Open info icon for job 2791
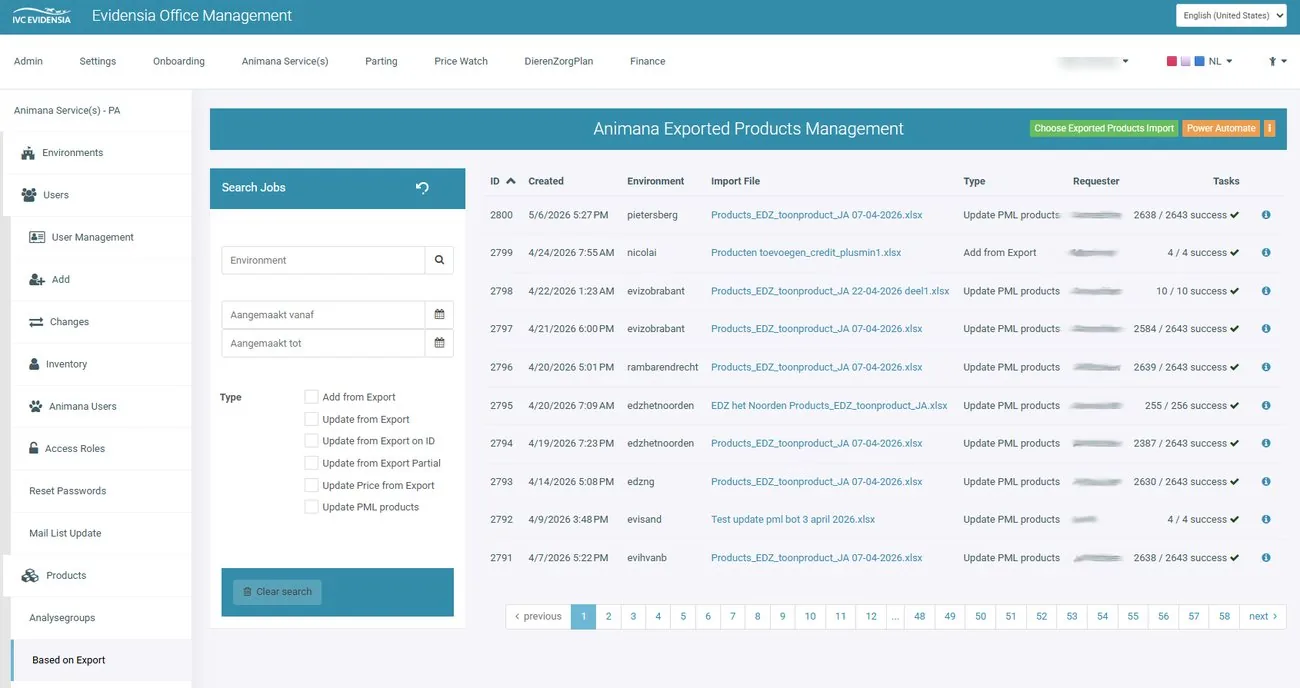 click(1266, 558)
